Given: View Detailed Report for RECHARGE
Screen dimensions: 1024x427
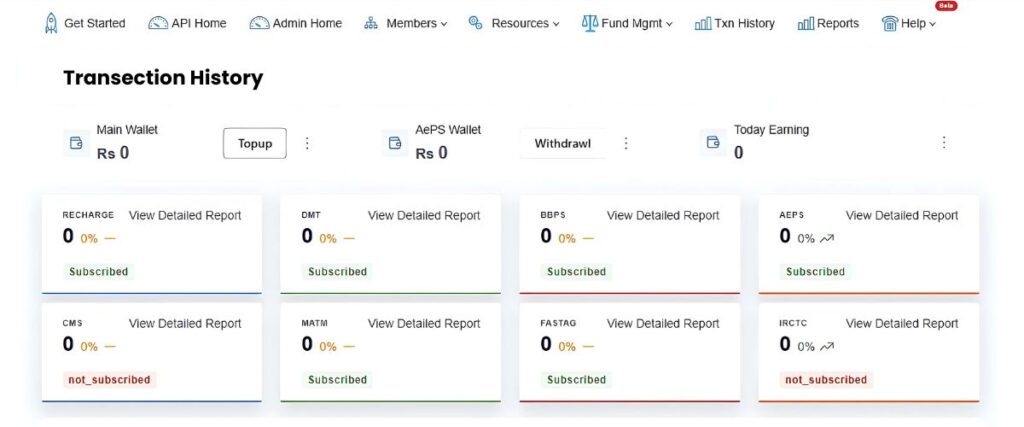Looking at the screenshot, I should tap(185, 215).
